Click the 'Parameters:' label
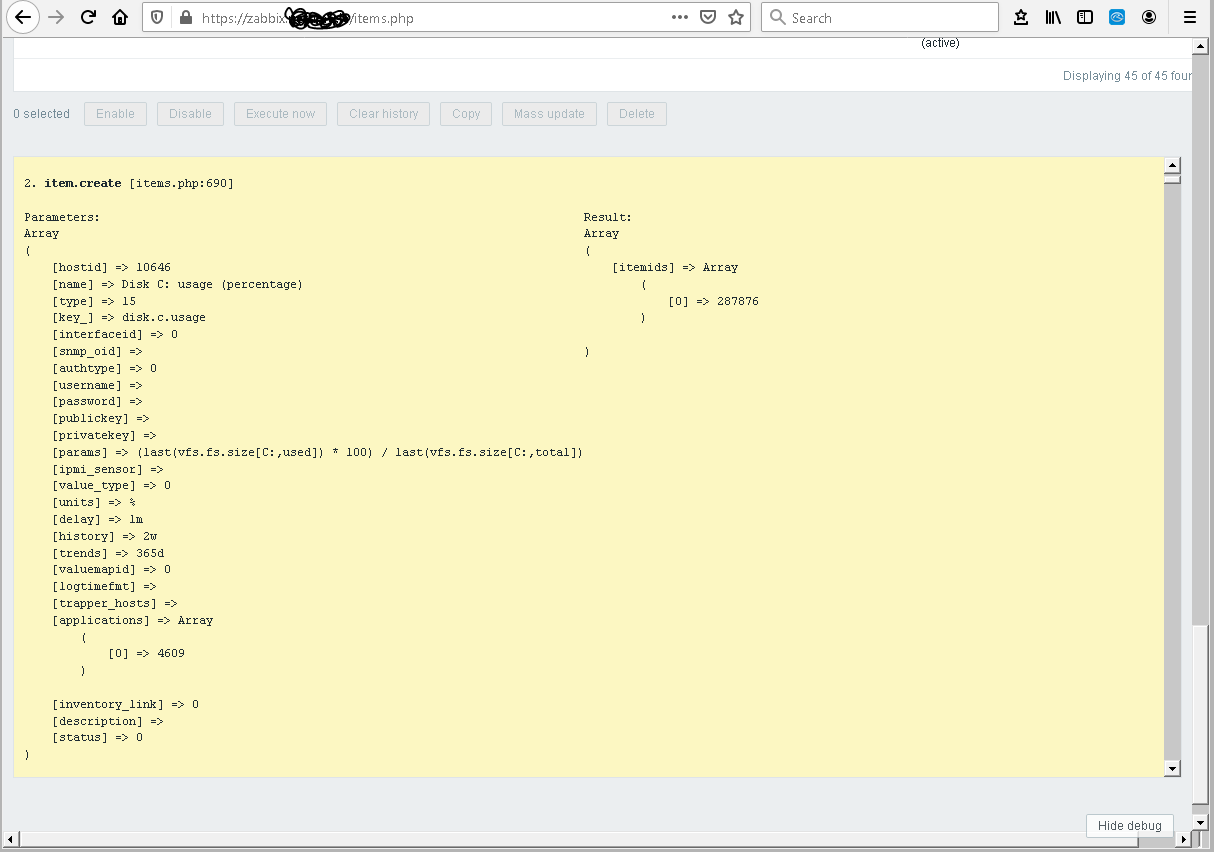 tap(62, 217)
